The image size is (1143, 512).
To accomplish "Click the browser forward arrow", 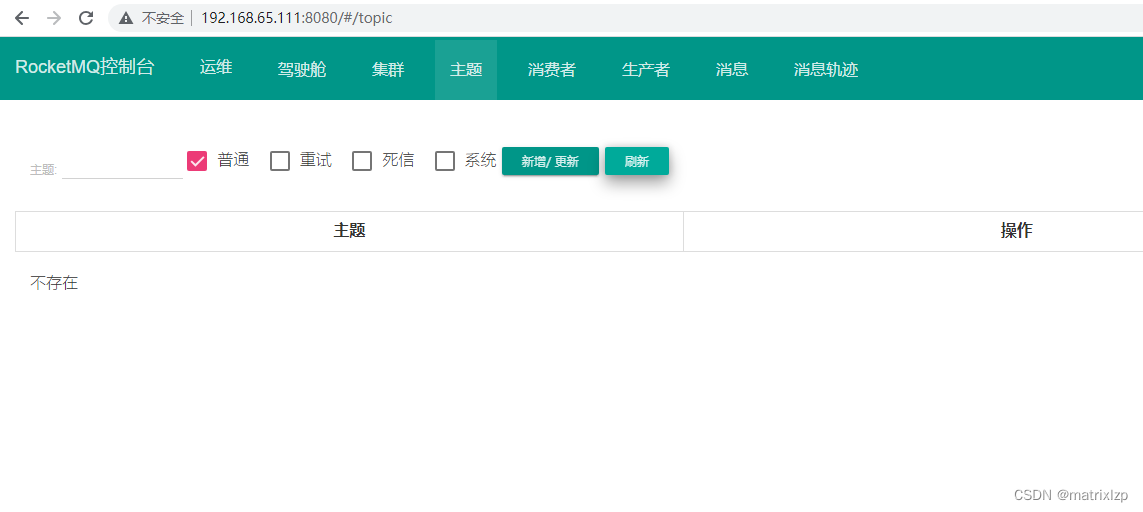I will click(53, 18).
